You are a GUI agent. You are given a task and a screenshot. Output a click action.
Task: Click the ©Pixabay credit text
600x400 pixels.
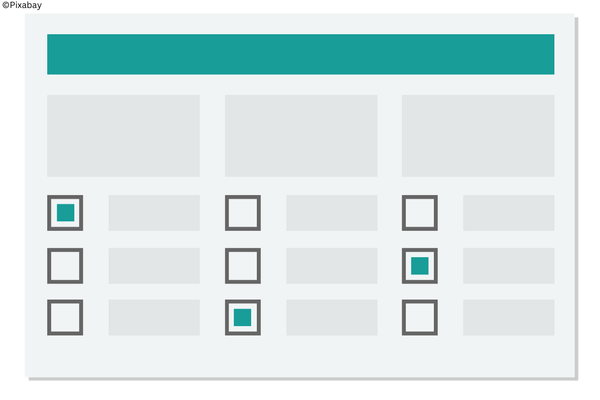tap(22, 6)
